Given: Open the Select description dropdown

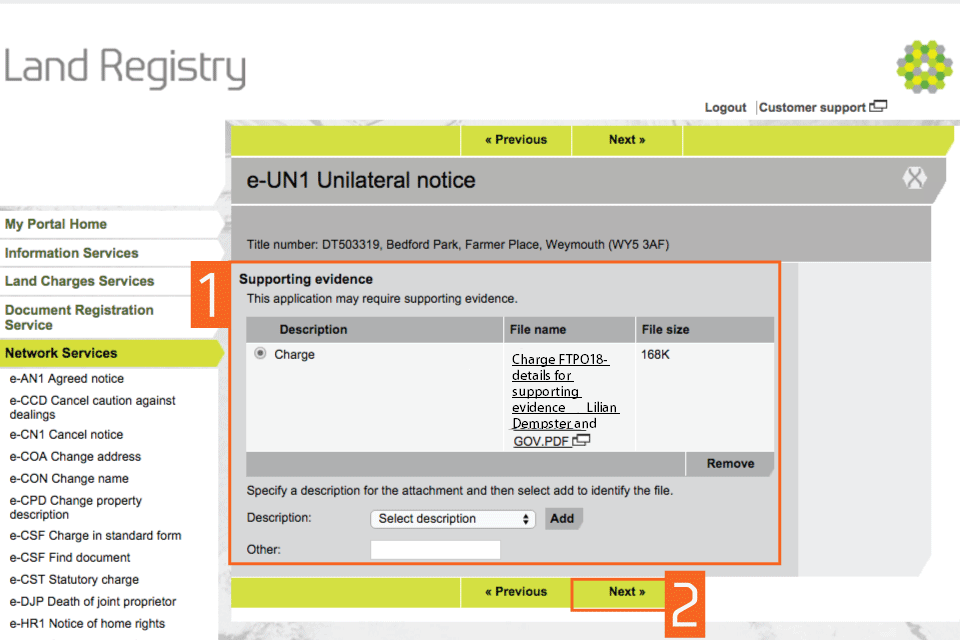Looking at the screenshot, I should [x=454, y=519].
